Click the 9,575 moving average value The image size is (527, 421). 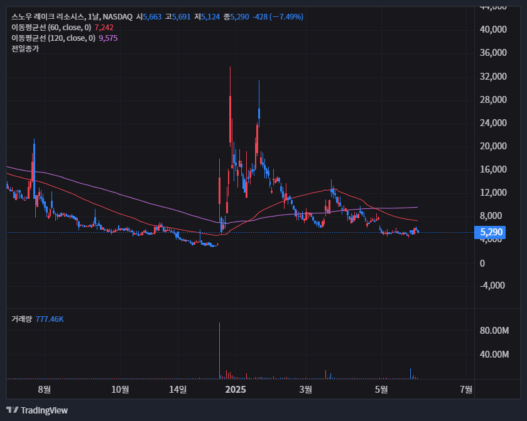coord(108,38)
